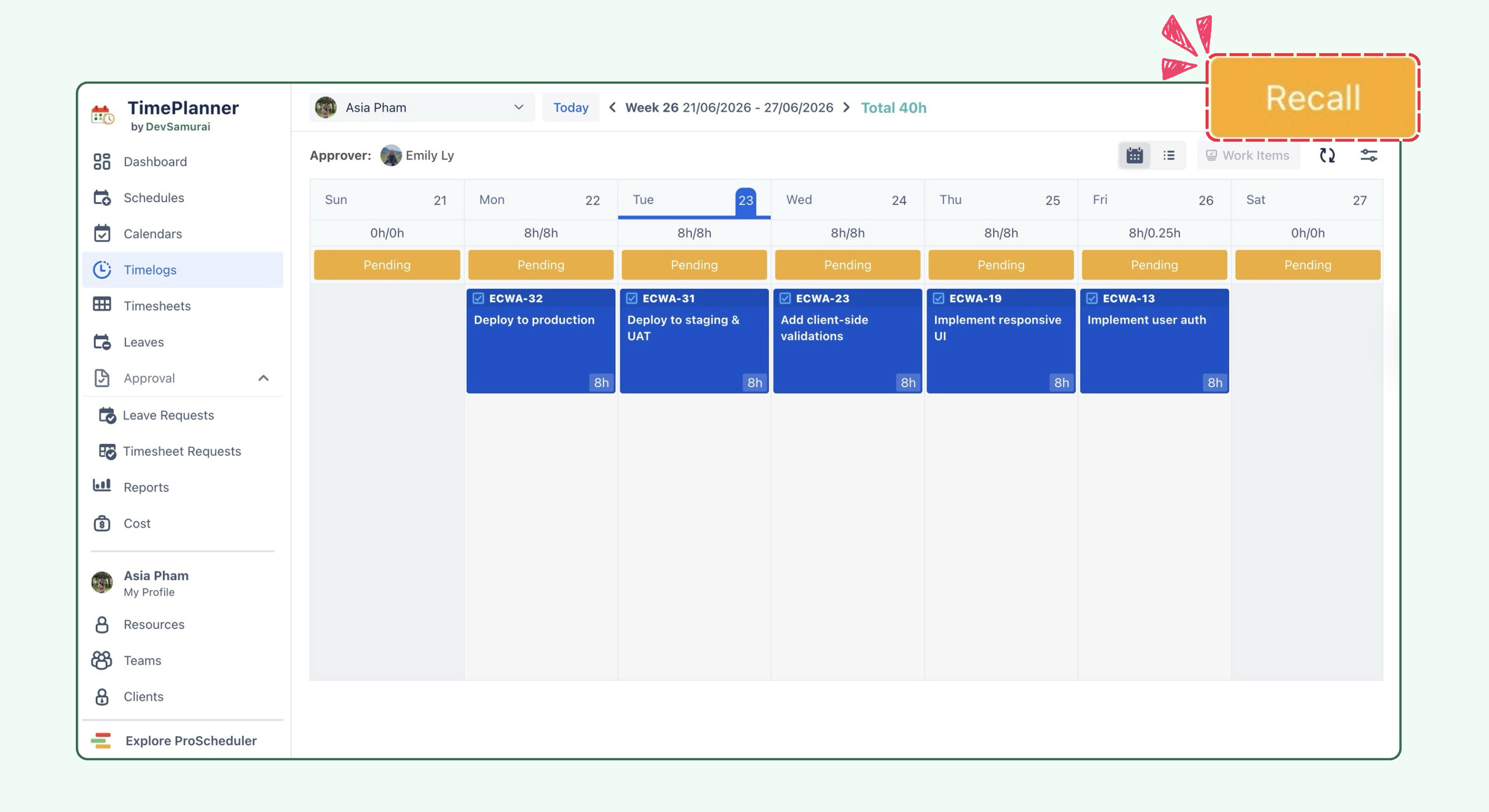Open Leave Requests icon

click(107, 415)
